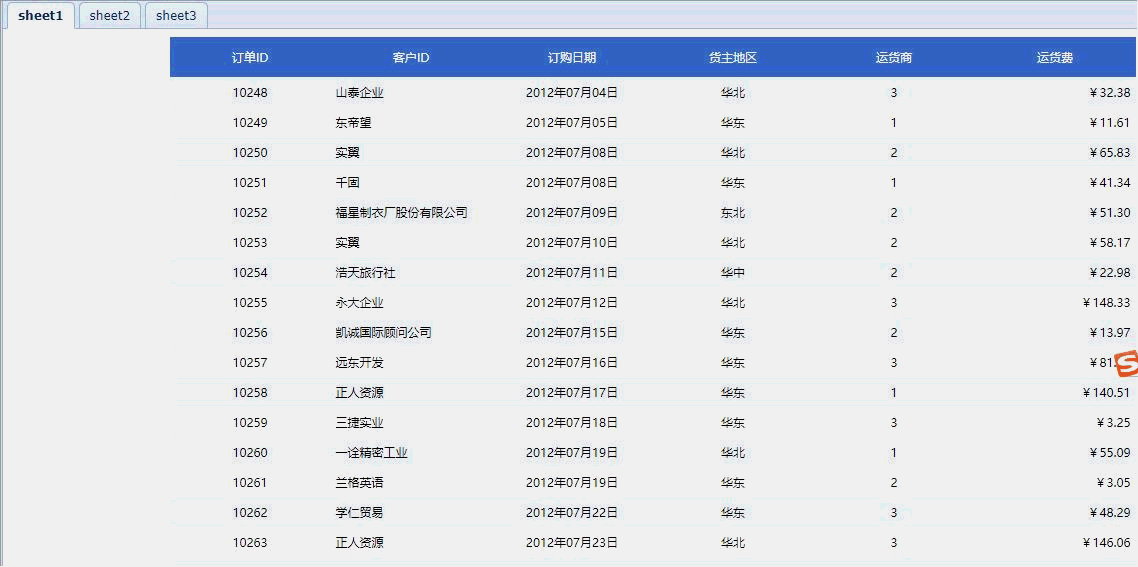Select order ID cell 10260
The width and height of the screenshot is (1138, 567).
click(x=250, y=453)
